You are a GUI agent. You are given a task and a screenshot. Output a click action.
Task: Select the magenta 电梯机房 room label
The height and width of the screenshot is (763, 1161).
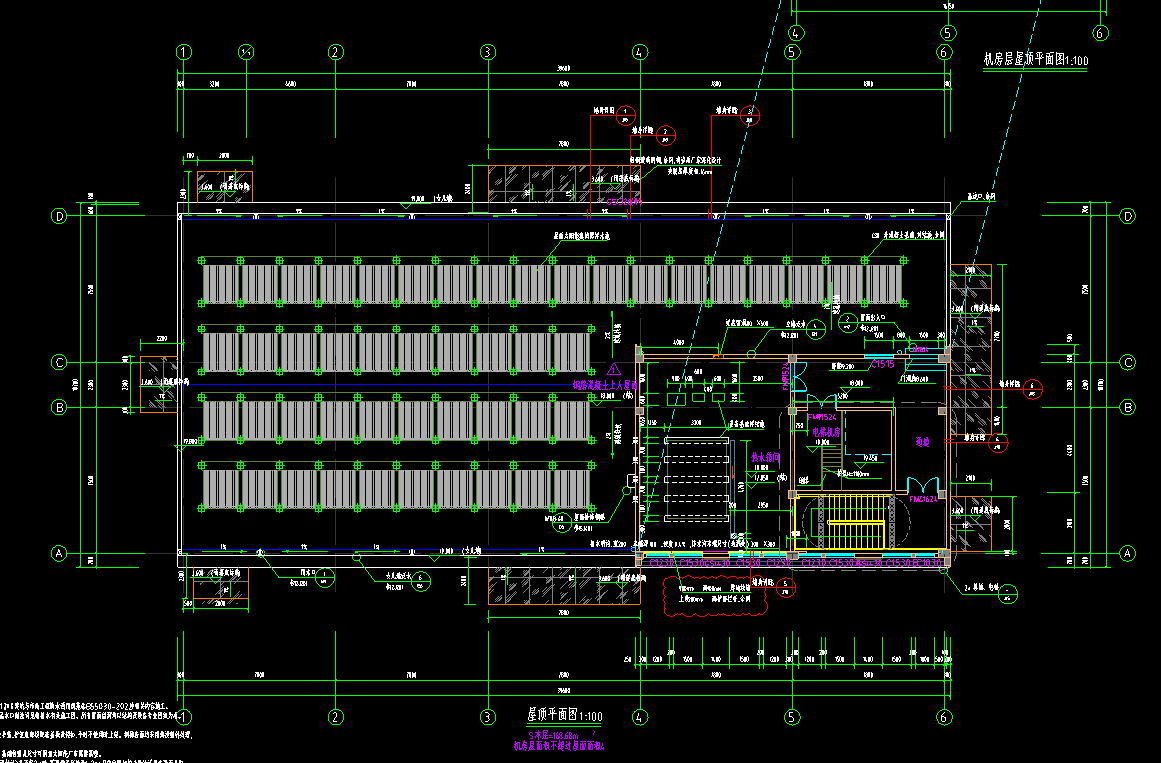point(828,432)
